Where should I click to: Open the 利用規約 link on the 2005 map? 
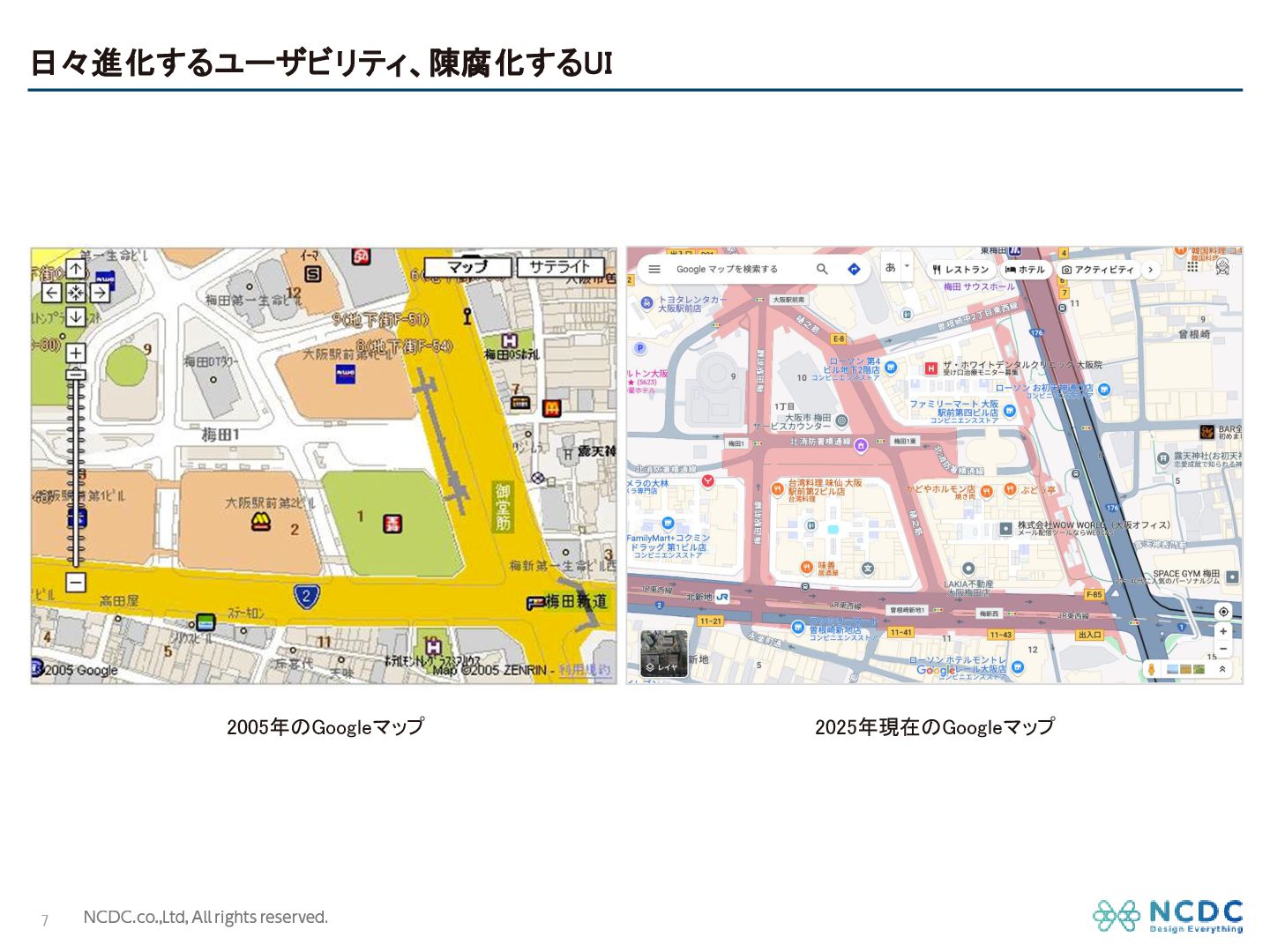coord(584,670)
